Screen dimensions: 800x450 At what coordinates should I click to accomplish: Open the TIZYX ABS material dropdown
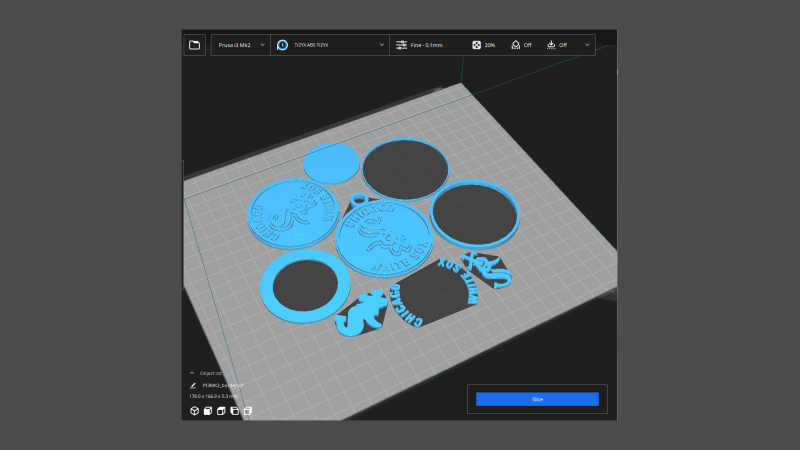[330, 45]
